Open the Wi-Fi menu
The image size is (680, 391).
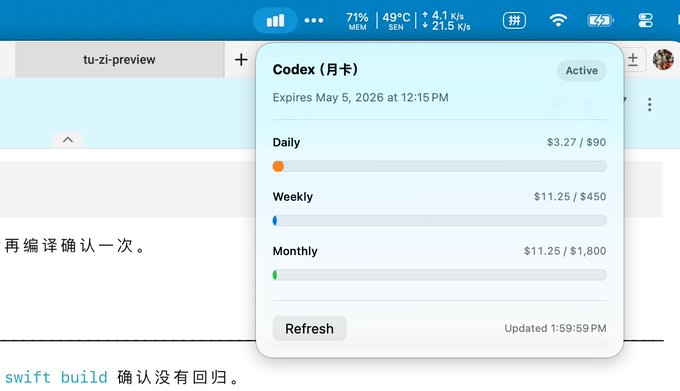pyautogui.click(x=558, y=20)
